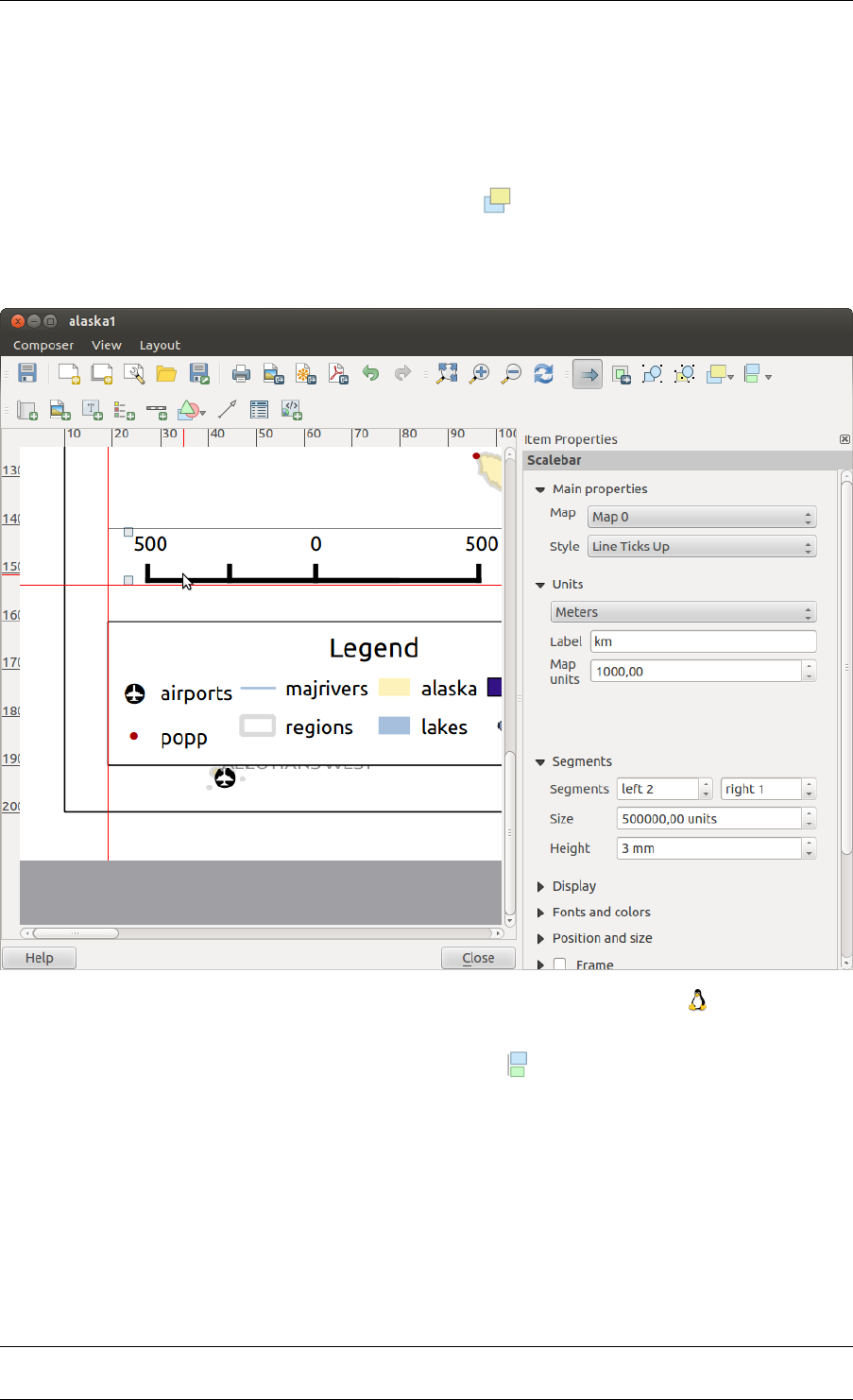
Task: Export the composition as PDF
Action: pyautogui.click(x=338, y=374)
